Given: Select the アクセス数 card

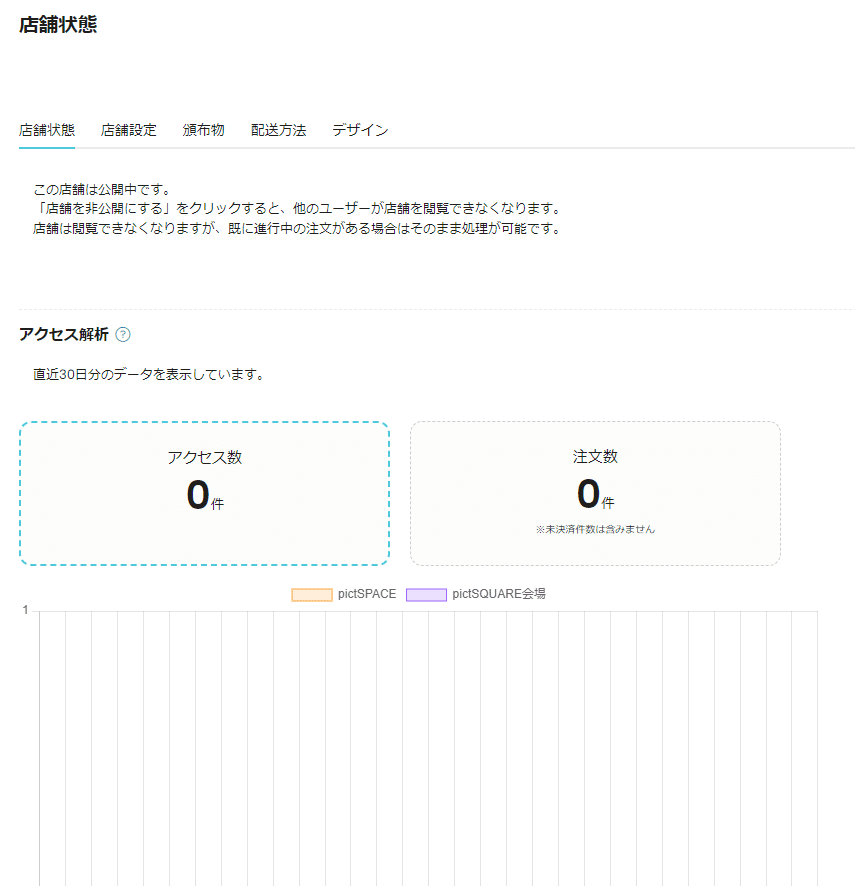Looking at the screenshot, I should (x=205, y=493).
